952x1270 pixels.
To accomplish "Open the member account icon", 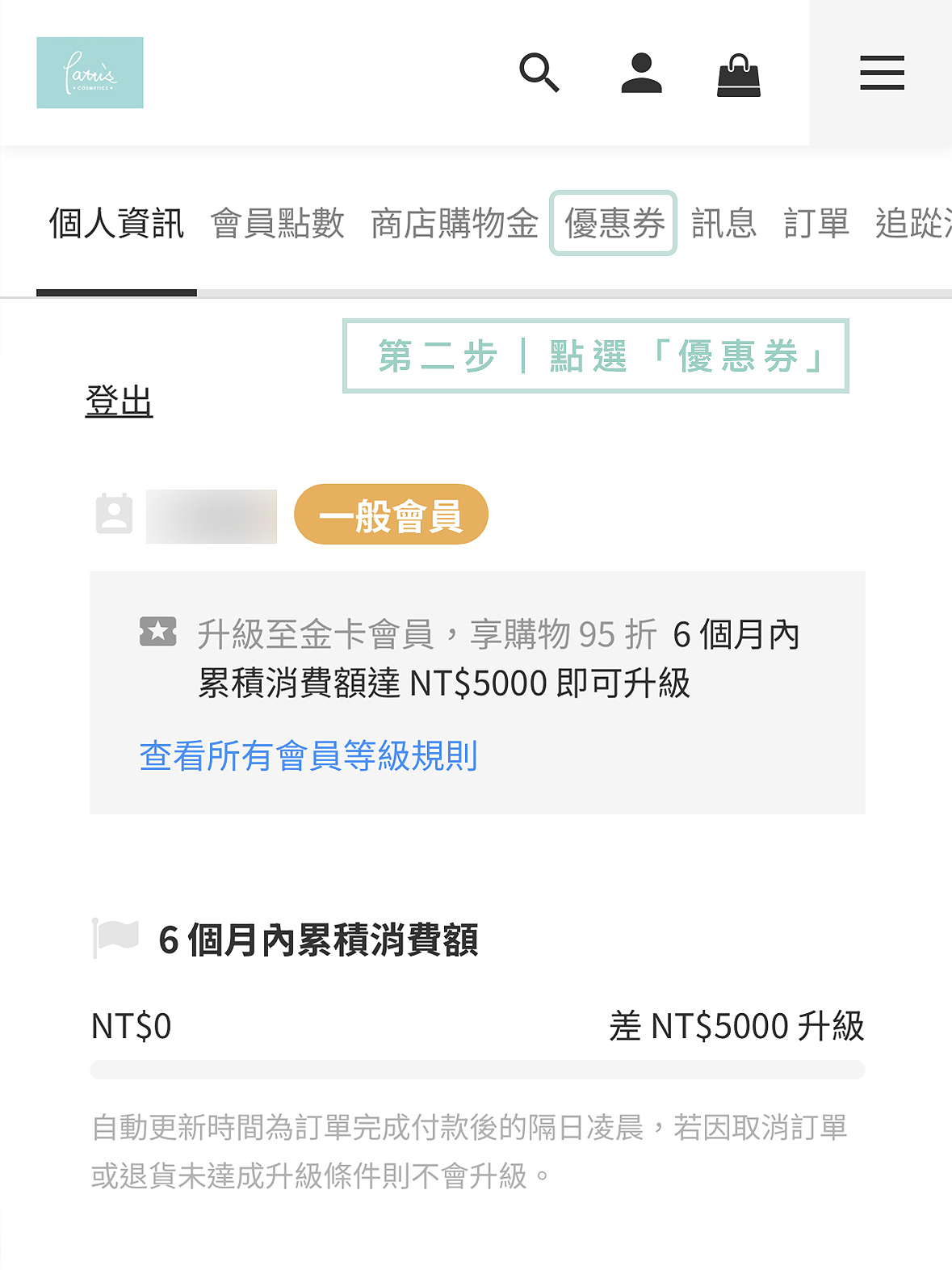I will 641,73.
